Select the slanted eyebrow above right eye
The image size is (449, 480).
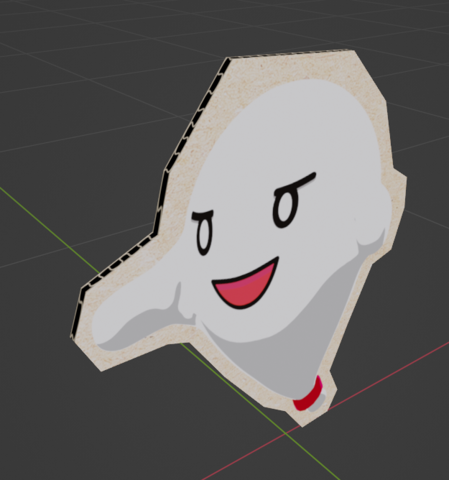click(x=295, y=183)
